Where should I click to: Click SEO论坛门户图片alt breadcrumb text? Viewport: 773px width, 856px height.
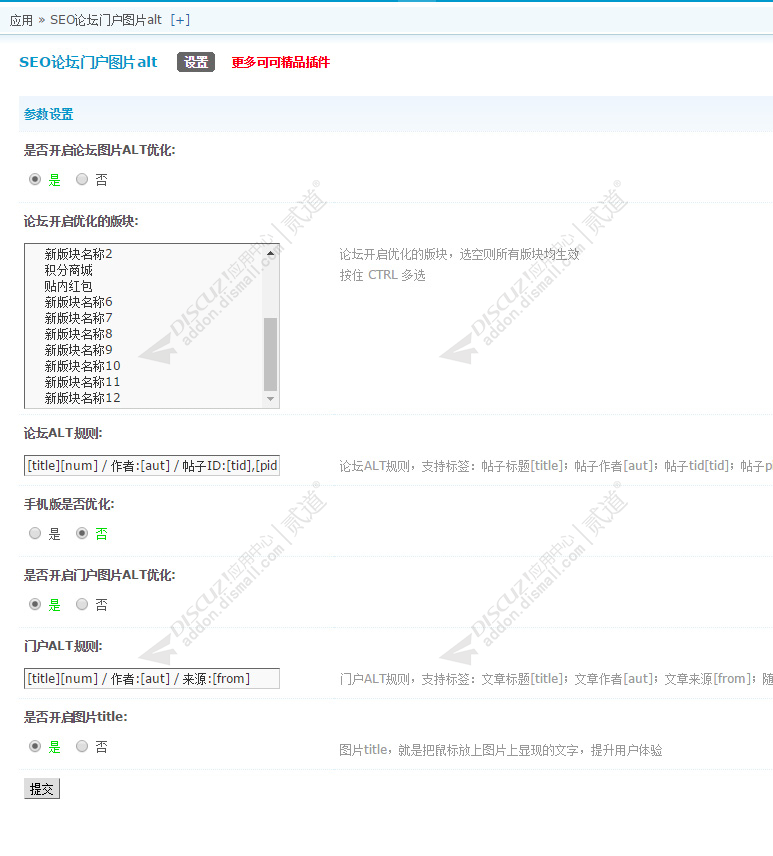(106, 20)
